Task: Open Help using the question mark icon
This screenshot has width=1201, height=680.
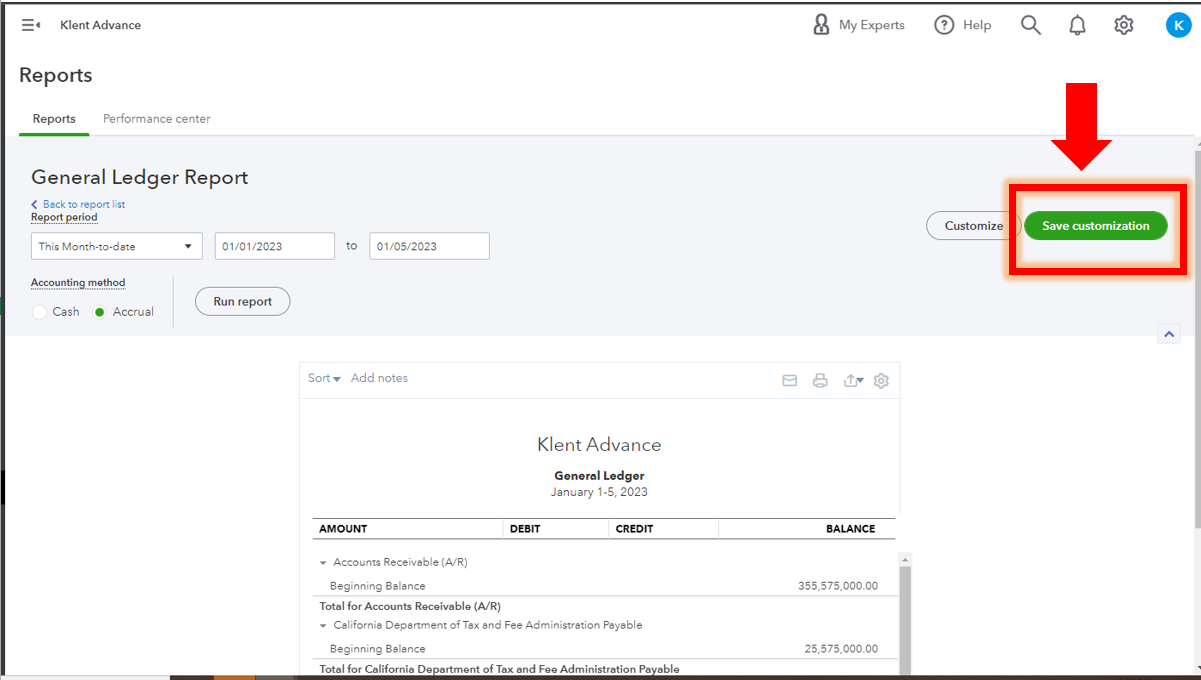Action: click(944, 24)
